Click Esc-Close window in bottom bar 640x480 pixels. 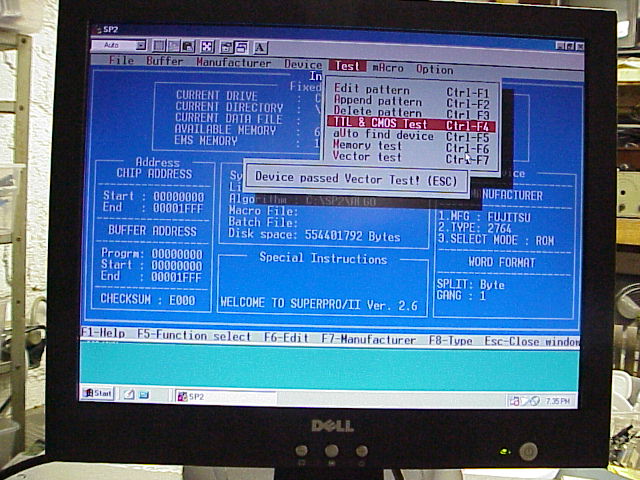(x=532, y=342)
